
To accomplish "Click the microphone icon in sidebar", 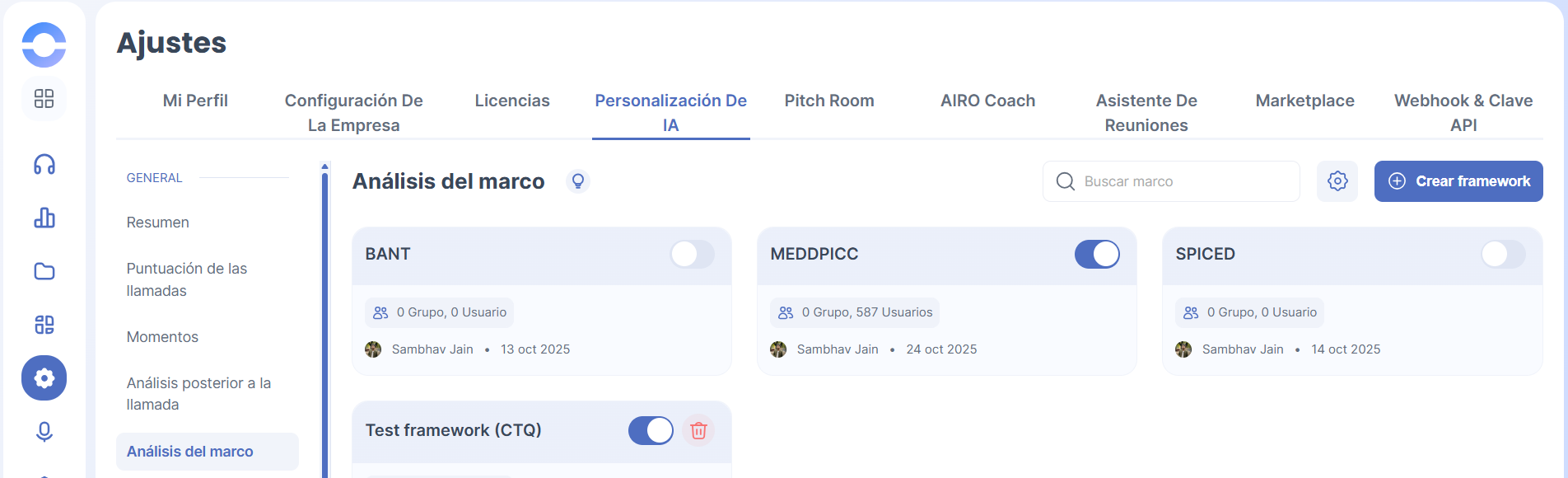I will [x=44, y=432].
